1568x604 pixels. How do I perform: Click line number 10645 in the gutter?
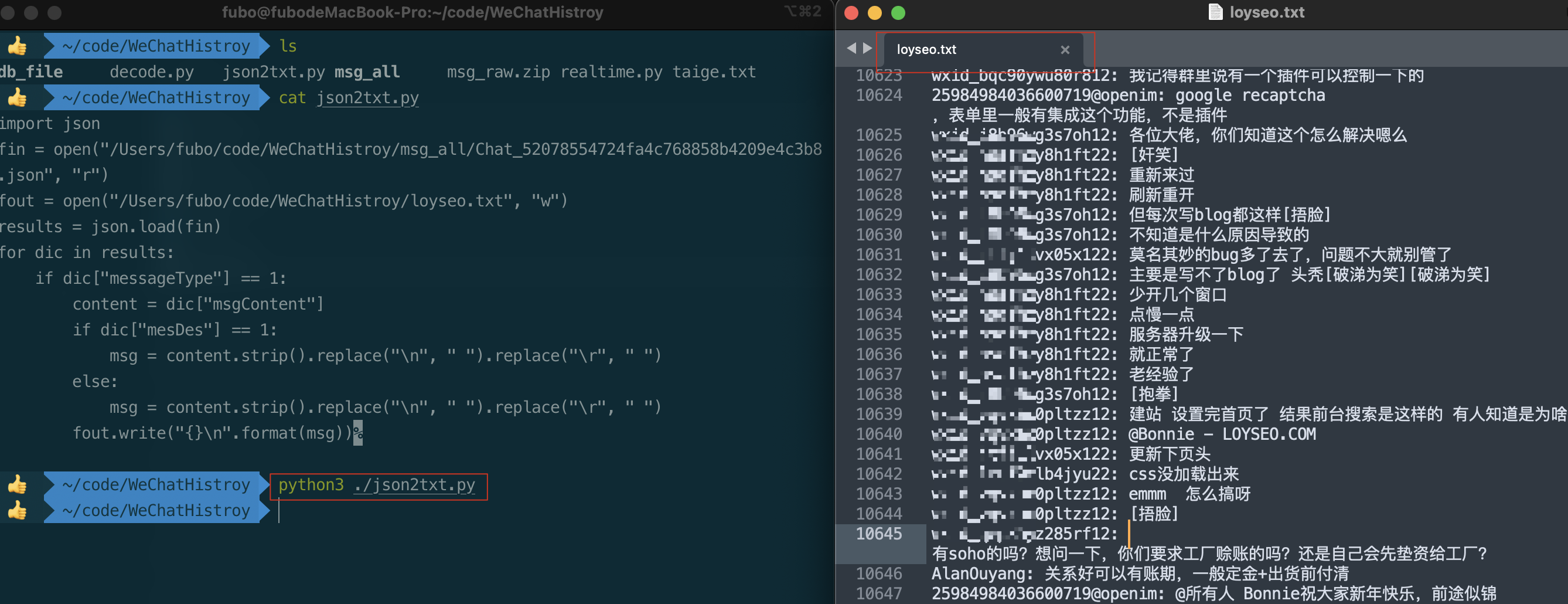click(878, 534)
